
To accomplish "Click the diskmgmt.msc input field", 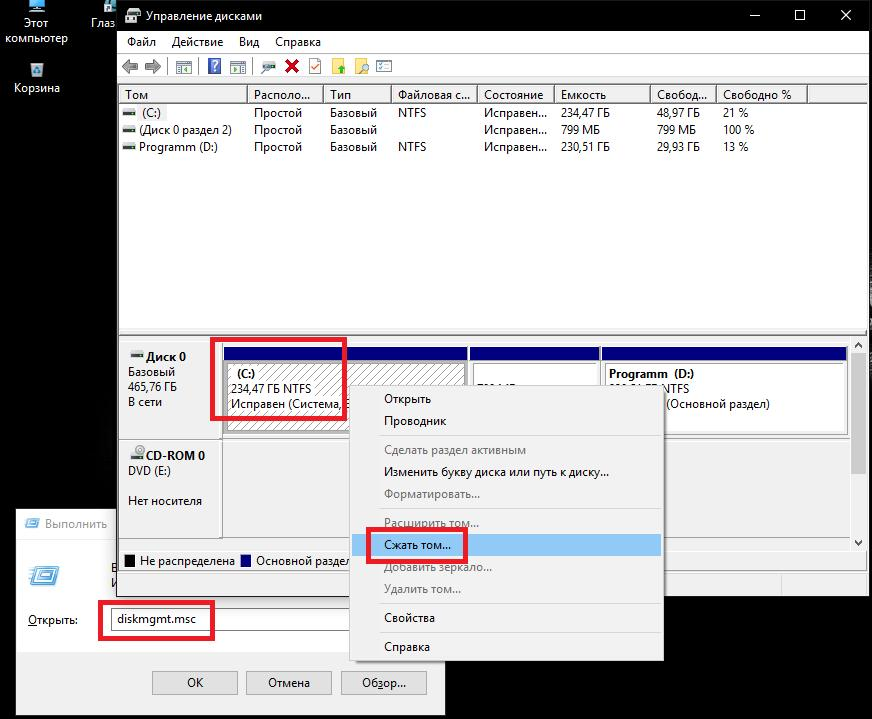I will pos(230,619).
